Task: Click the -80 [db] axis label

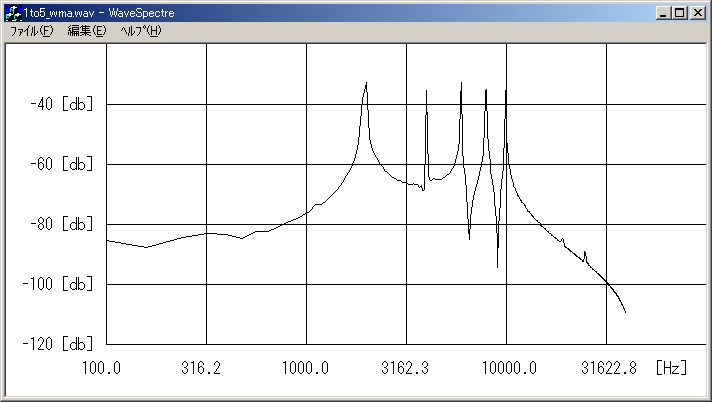Action: (x=62, y=224)
